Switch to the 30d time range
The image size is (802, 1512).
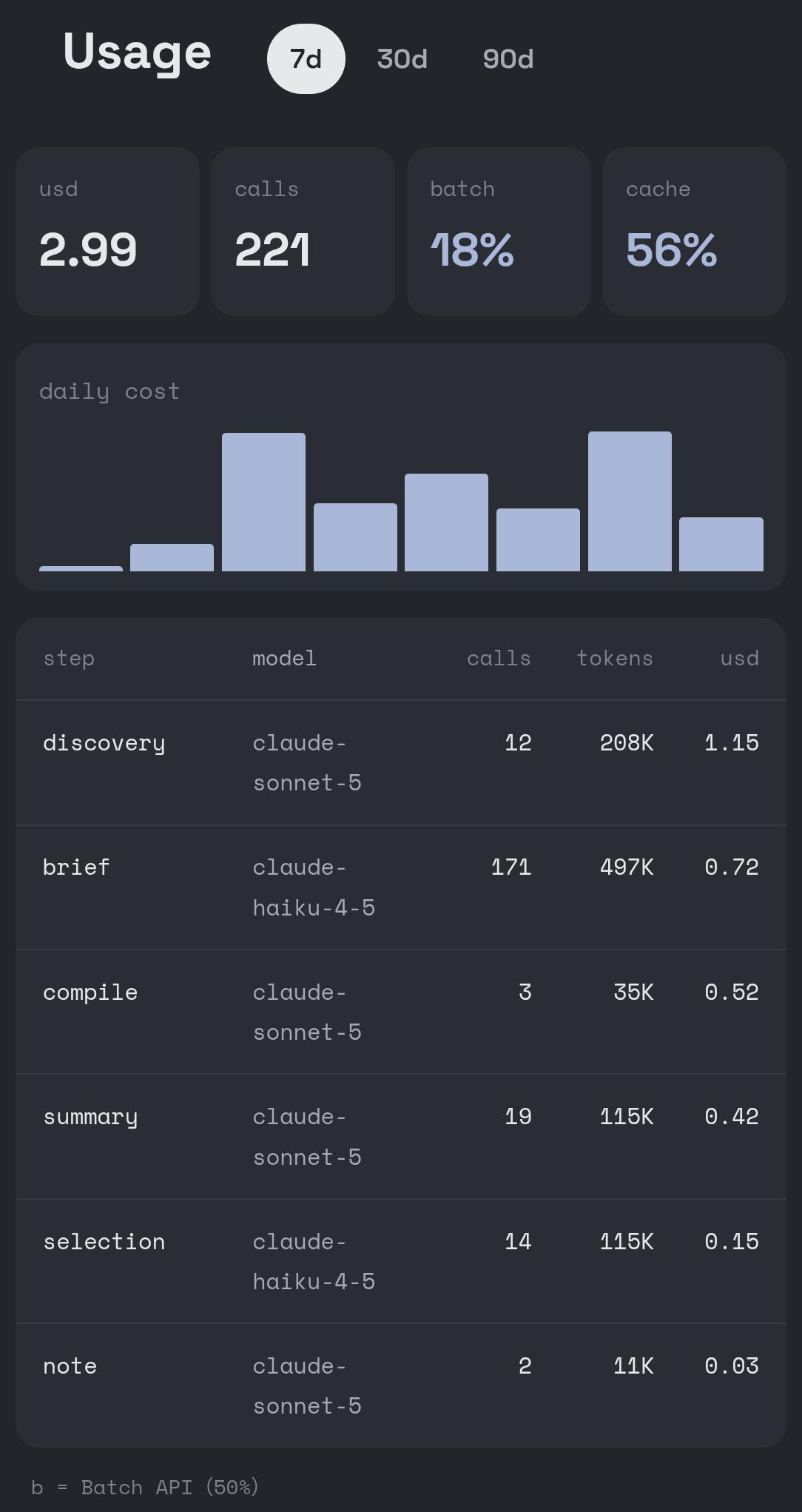pyautogui.click(x=402, y=58)
